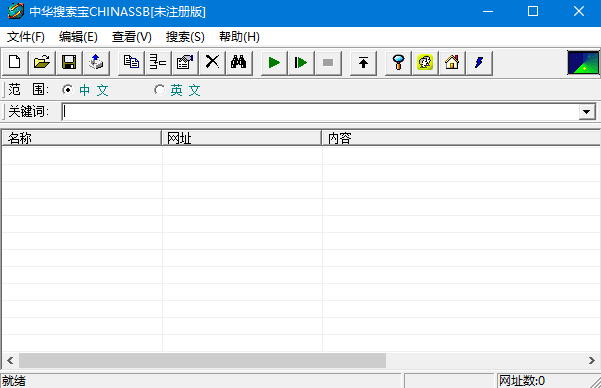Click the gray stop search icon
Screen dimensions: 601x388
[328, 62]
